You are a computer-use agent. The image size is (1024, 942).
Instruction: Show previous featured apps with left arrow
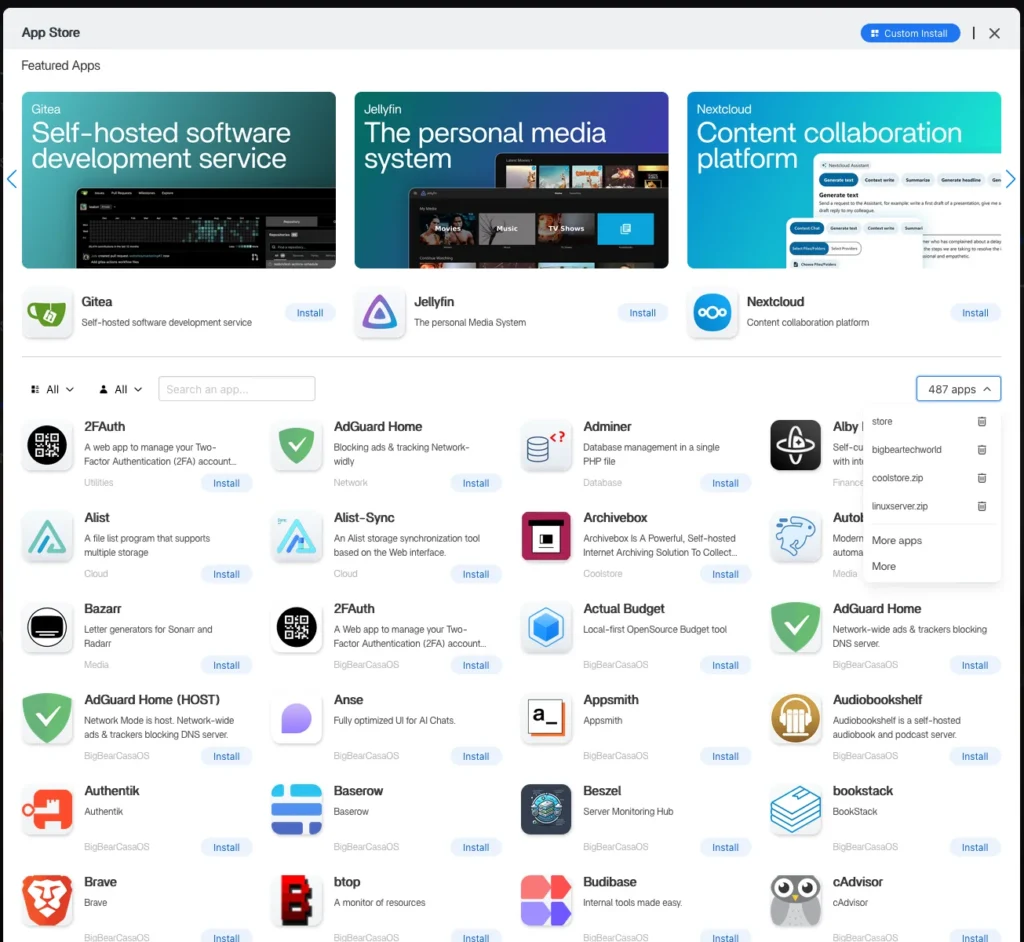[12, 179]
